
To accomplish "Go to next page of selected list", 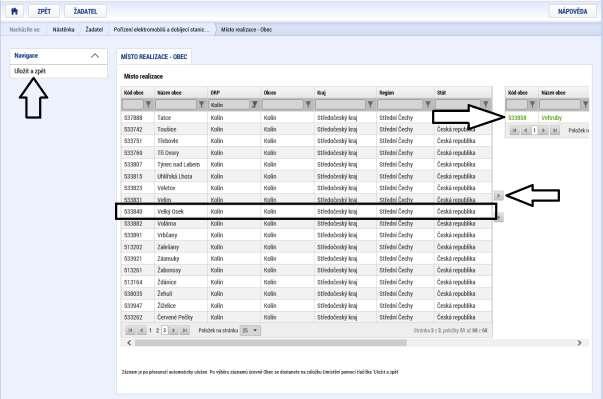I will coord(543,131).
